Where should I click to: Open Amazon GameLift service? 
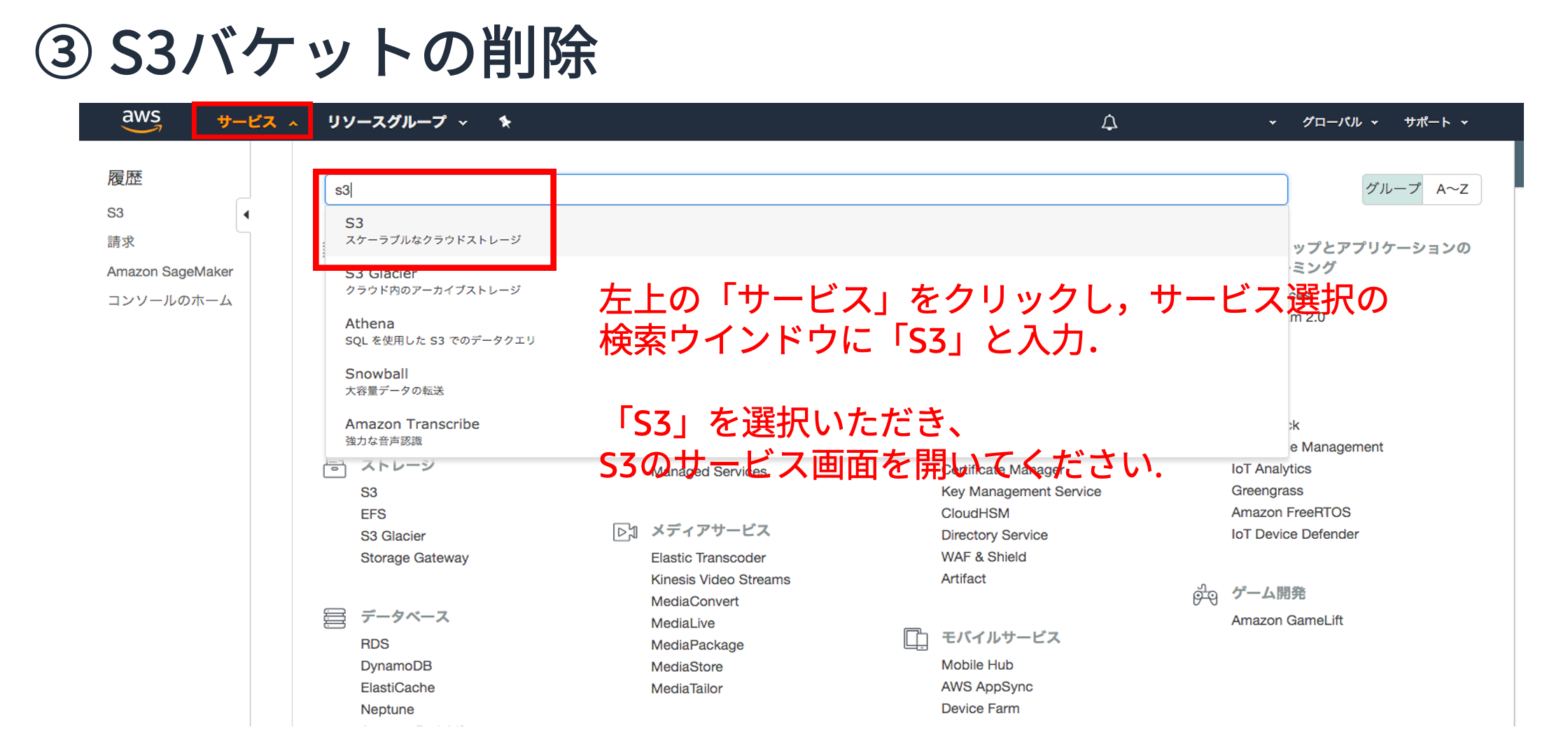1287,620
